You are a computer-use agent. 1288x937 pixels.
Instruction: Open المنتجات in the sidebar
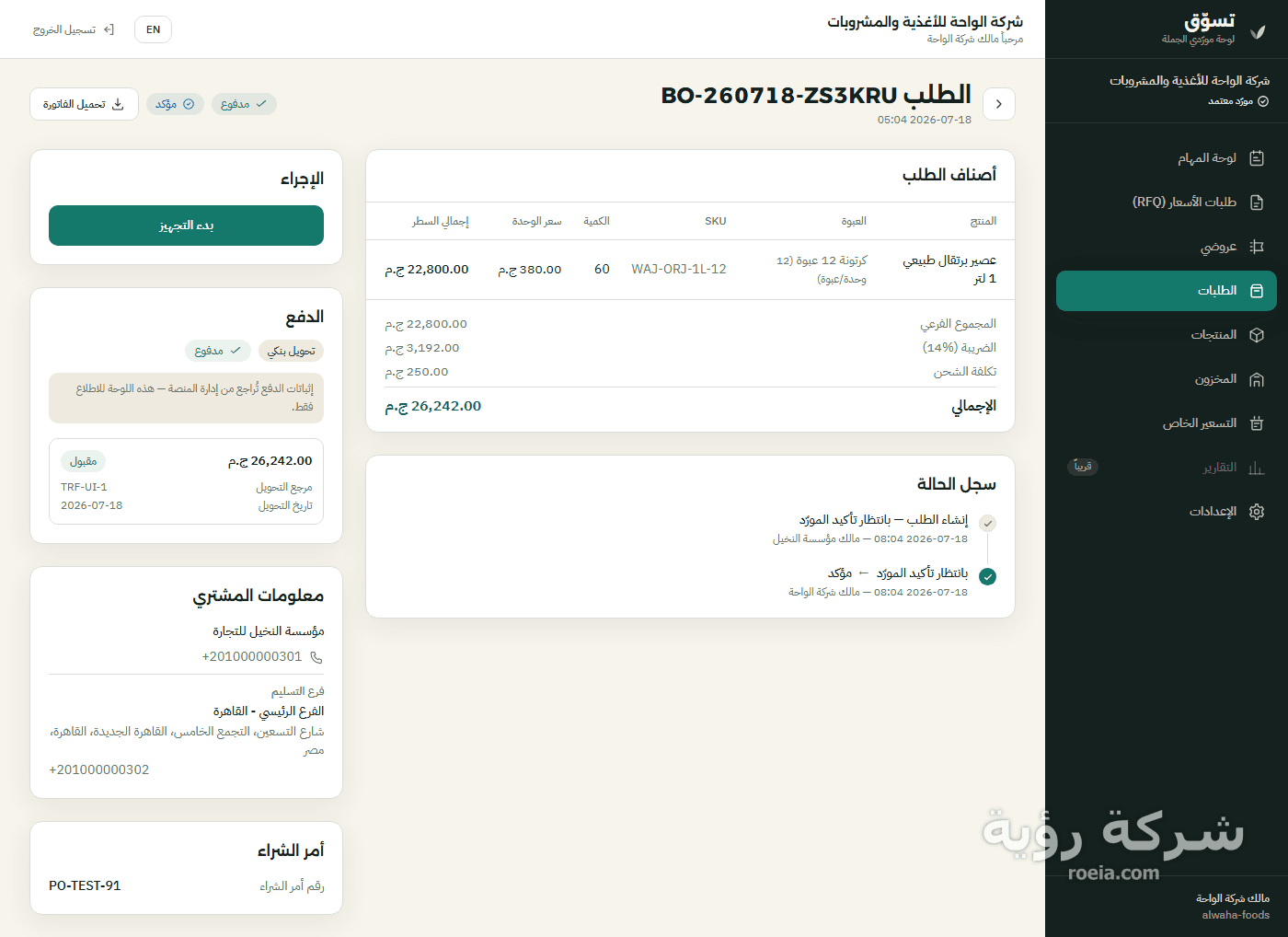click(x=1167, y=335)
